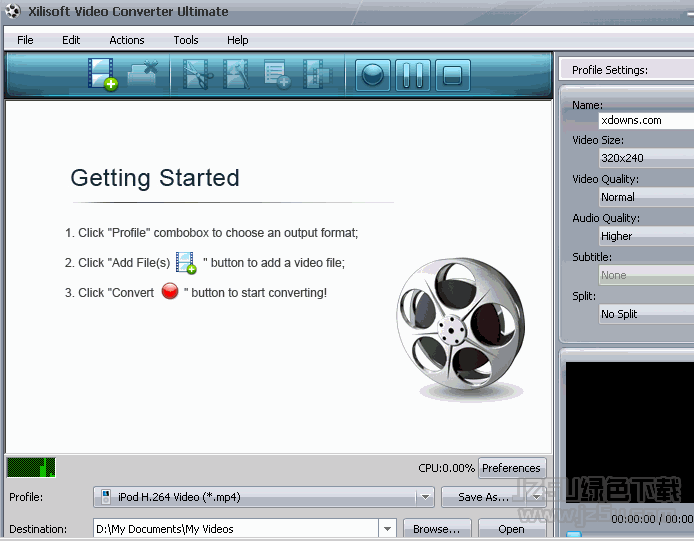This screenshot has width=694, height=541.
Task: Open the Help menu
Action: (x=237, y=40)
